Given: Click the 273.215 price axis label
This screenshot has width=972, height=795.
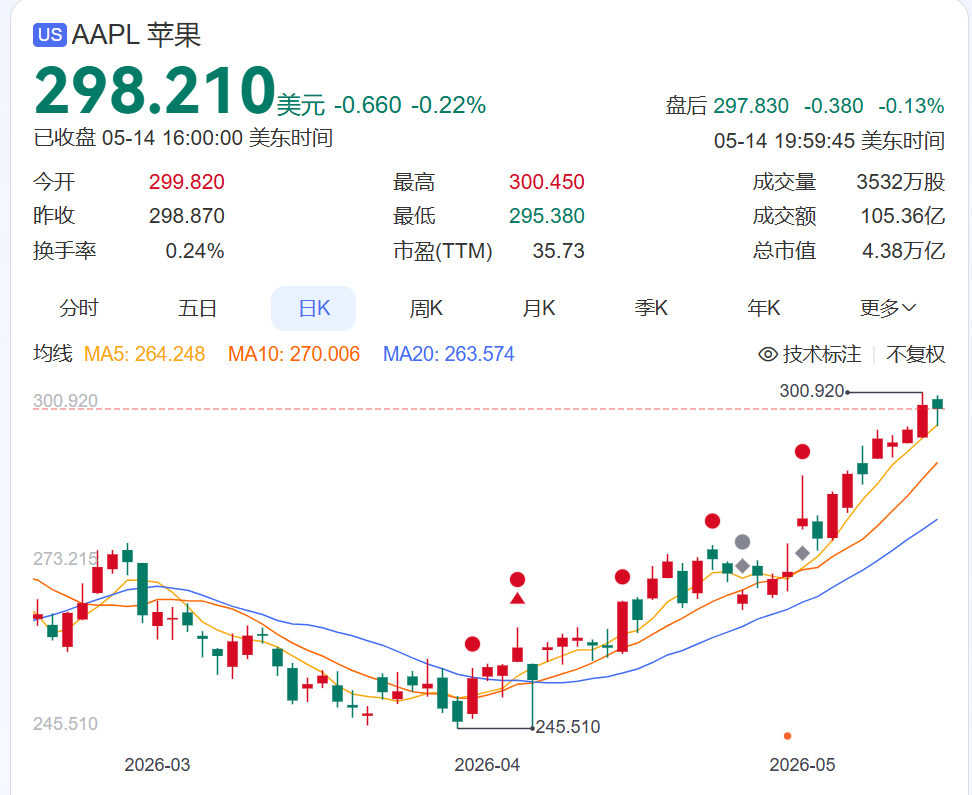Looking at the screenshot, I should point(65,559).
